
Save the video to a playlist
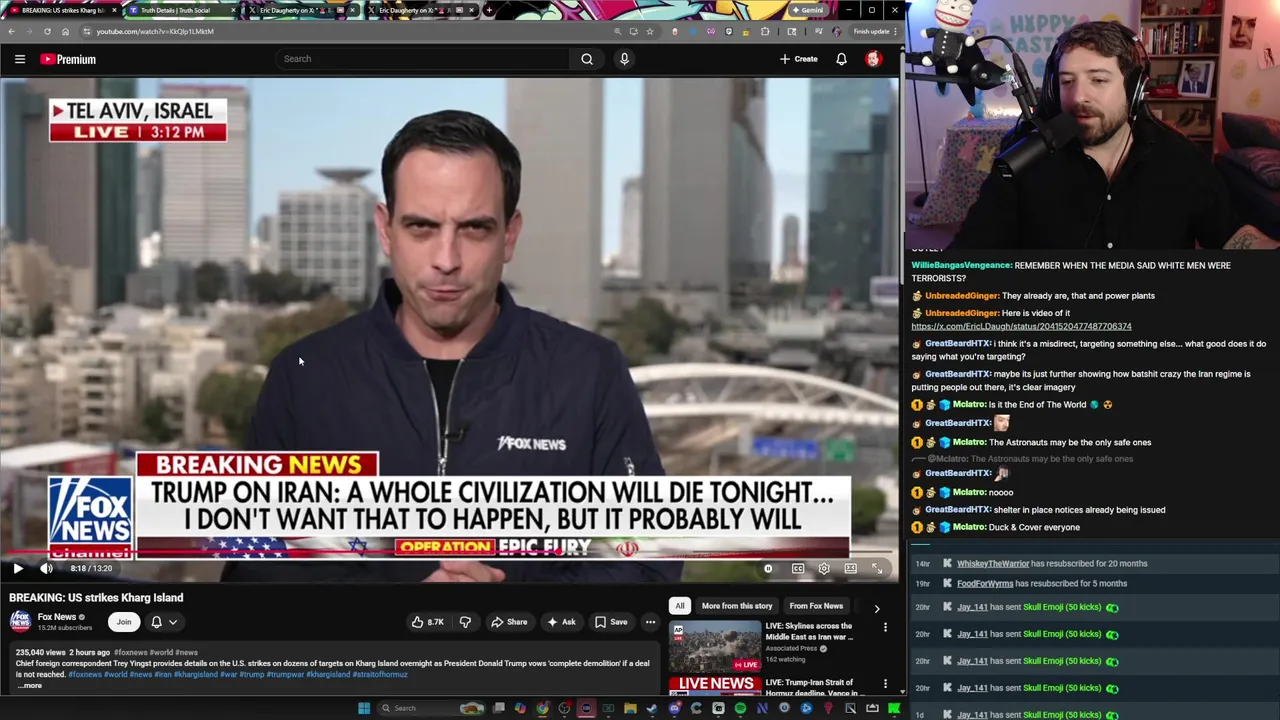tap(610, 622)
